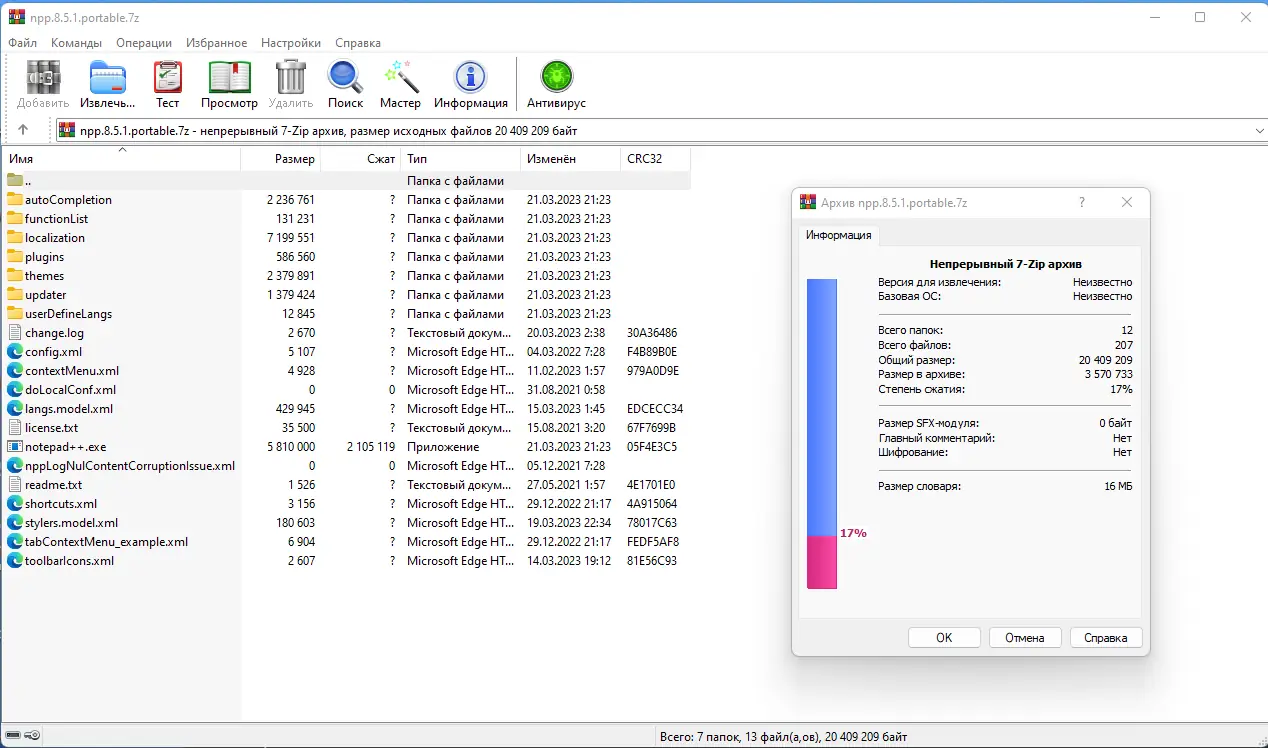Sort files by Изменён column header
The height and width of the screenshot is (748, 1268).
(571, 159)
